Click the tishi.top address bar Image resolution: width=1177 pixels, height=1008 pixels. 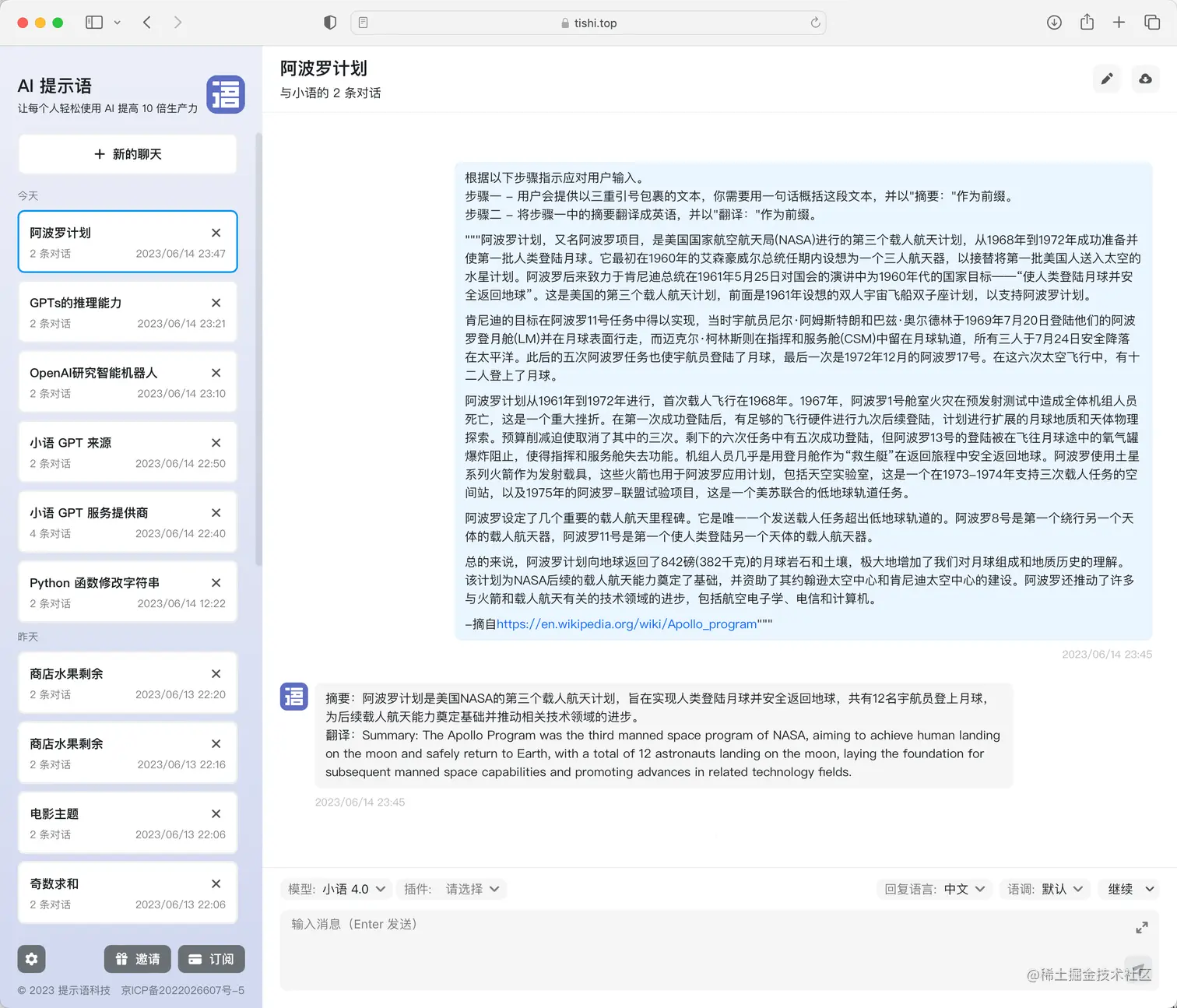[588, 23]
